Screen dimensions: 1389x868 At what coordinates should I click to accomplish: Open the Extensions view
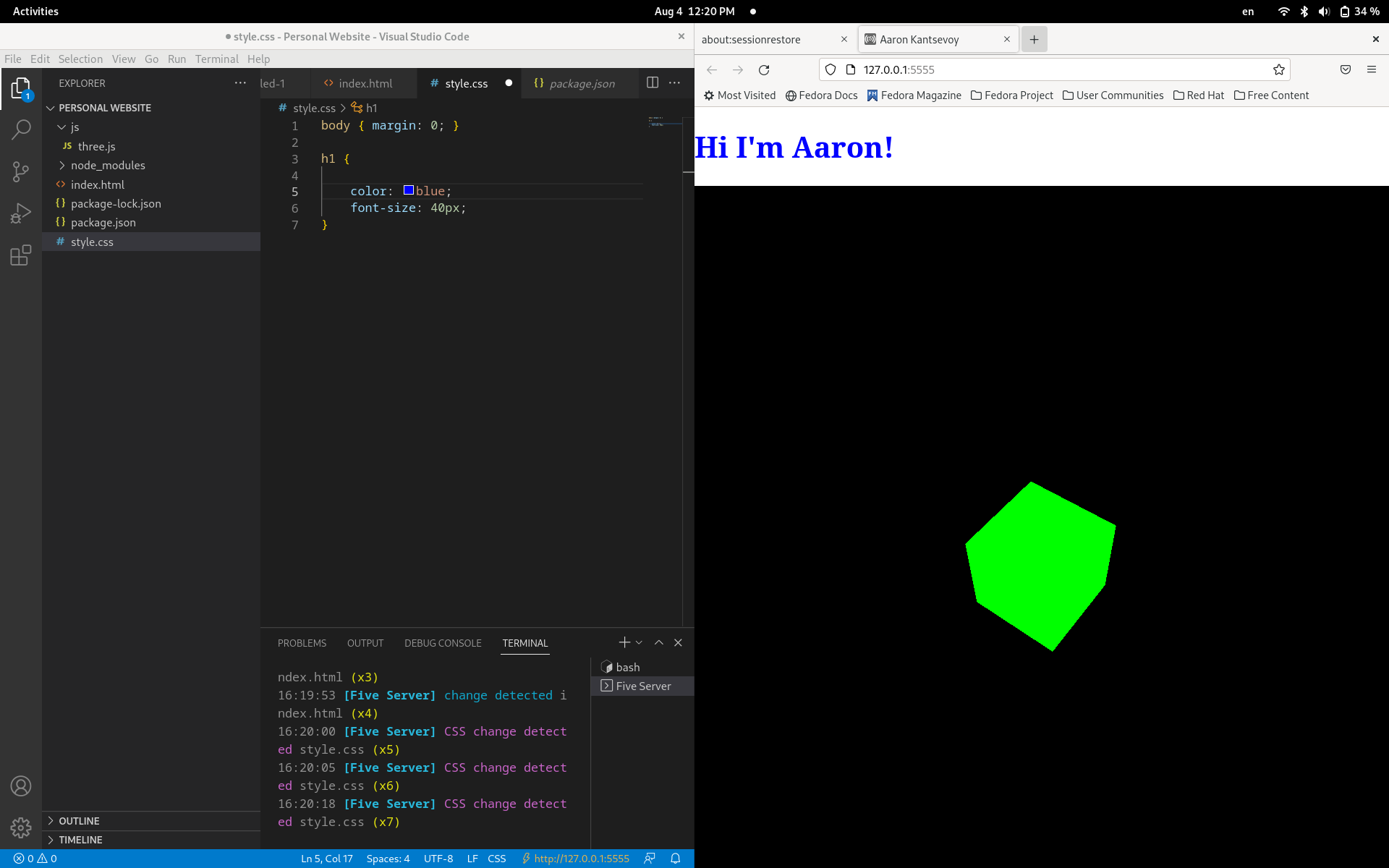click(x=21, y=255)
